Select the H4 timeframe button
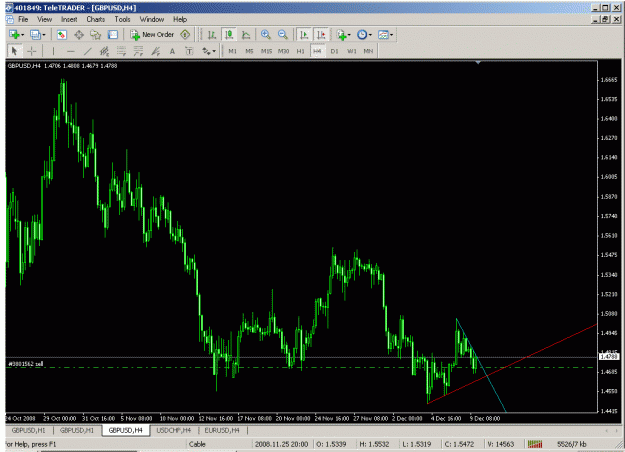Viewport: 625px width, 452px height. [x=317, y=51]
